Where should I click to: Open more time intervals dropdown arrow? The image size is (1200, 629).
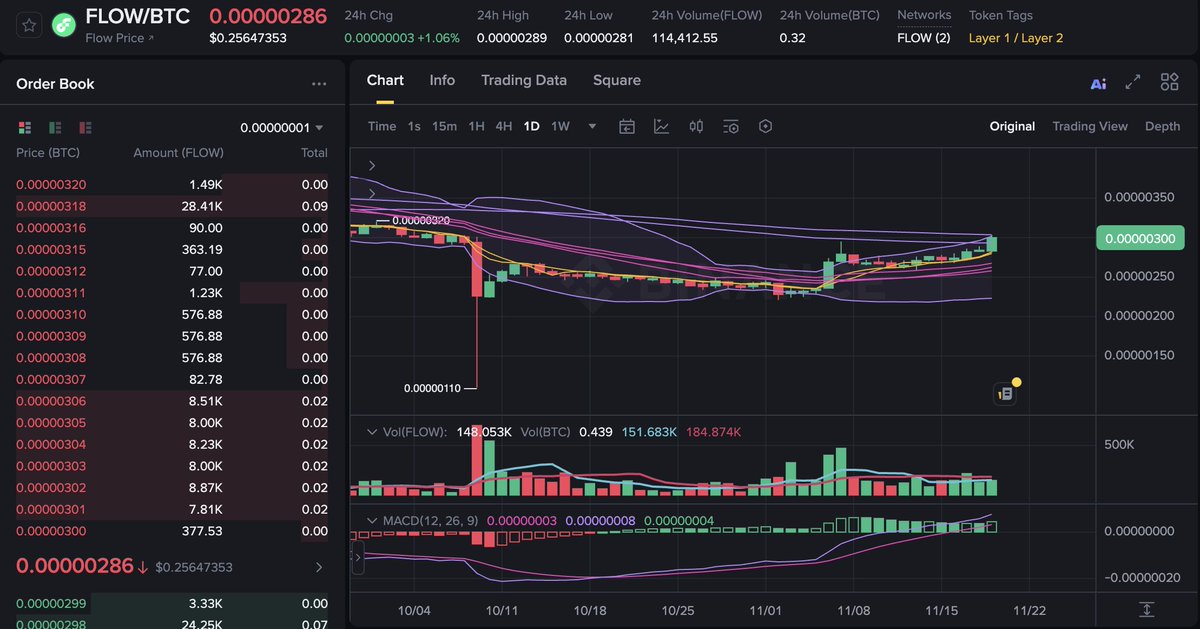(592, 126)
